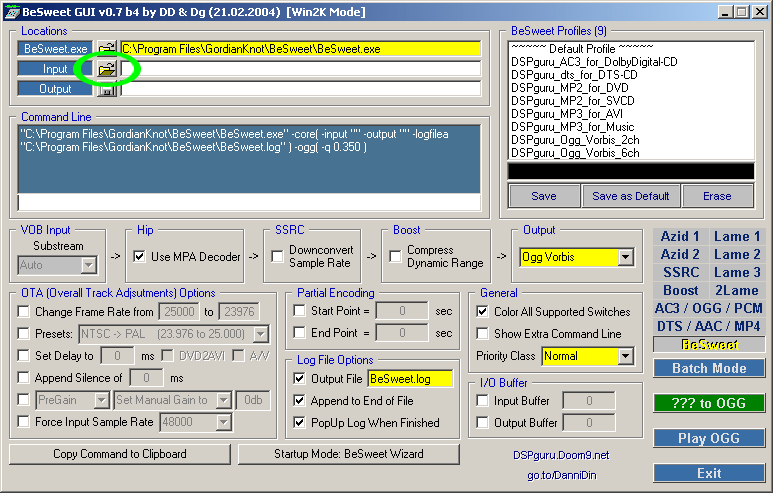Toggle partial encoding End Point checkbox
The width and height of the screenshot is (773, 493).
coord(299,333)
